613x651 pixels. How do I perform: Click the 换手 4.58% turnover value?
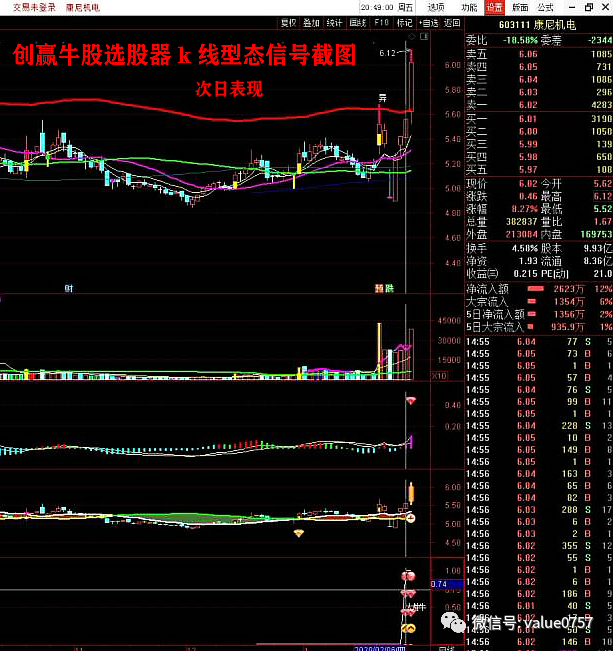(x=525, y=248)
